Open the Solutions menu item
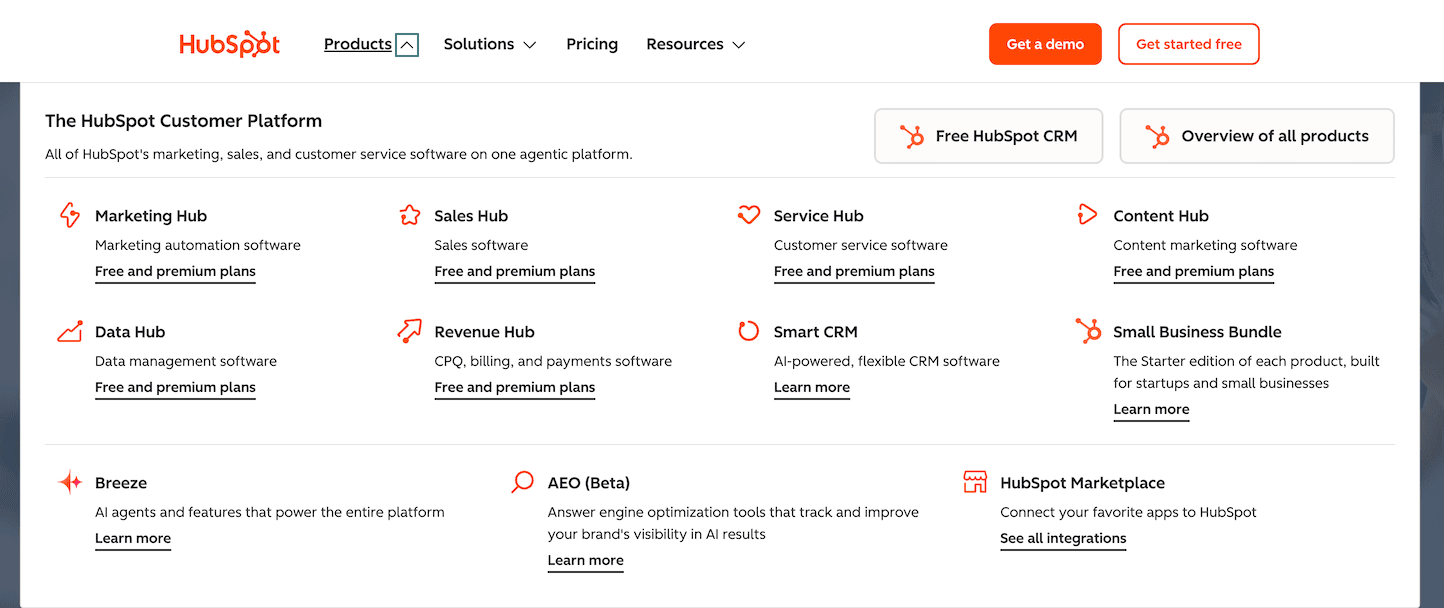Image resolution: width=1444 pixels, height=608 pixels. click(x=479, y=44)
